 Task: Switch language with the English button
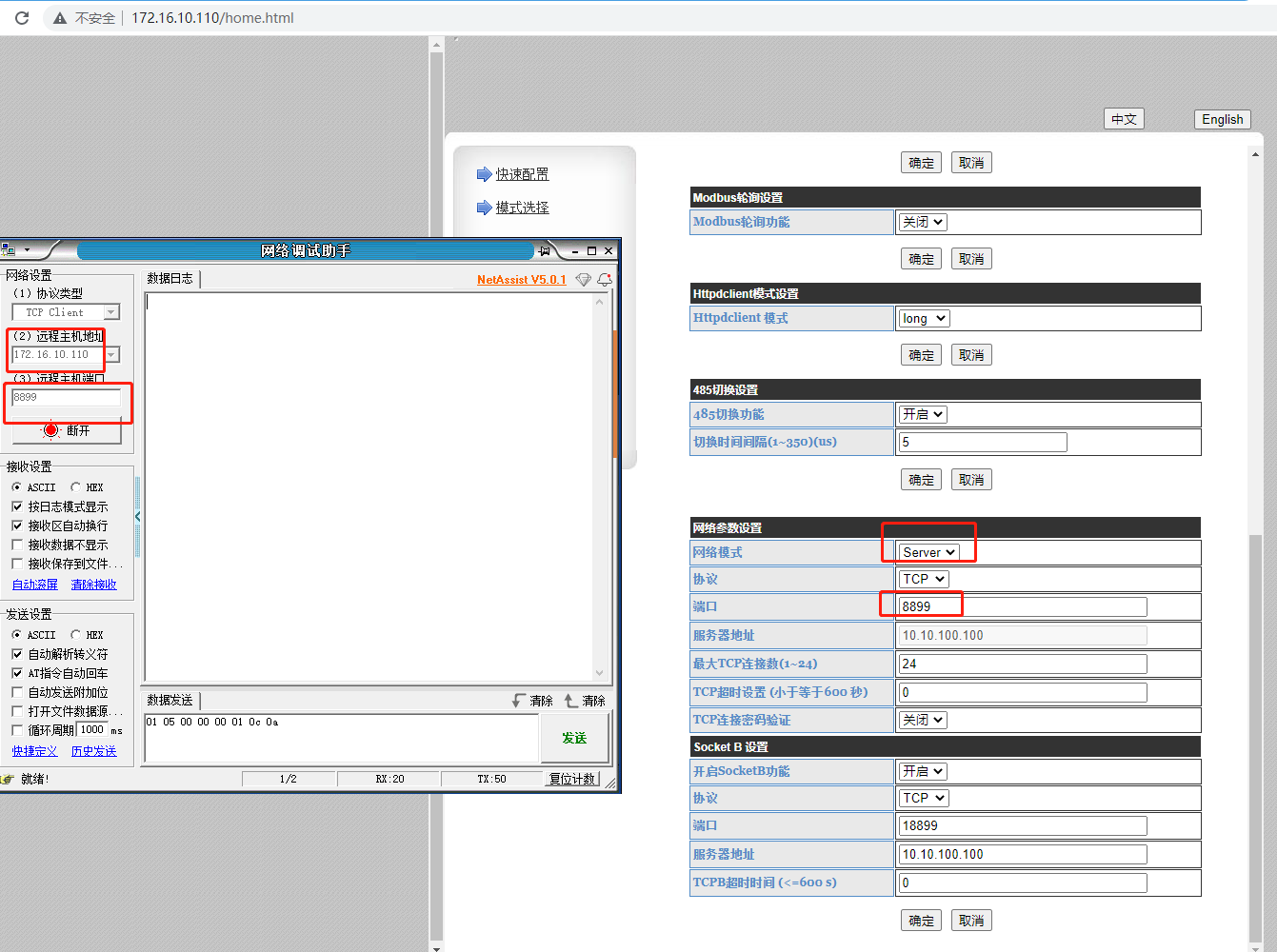click(1222, 119)
